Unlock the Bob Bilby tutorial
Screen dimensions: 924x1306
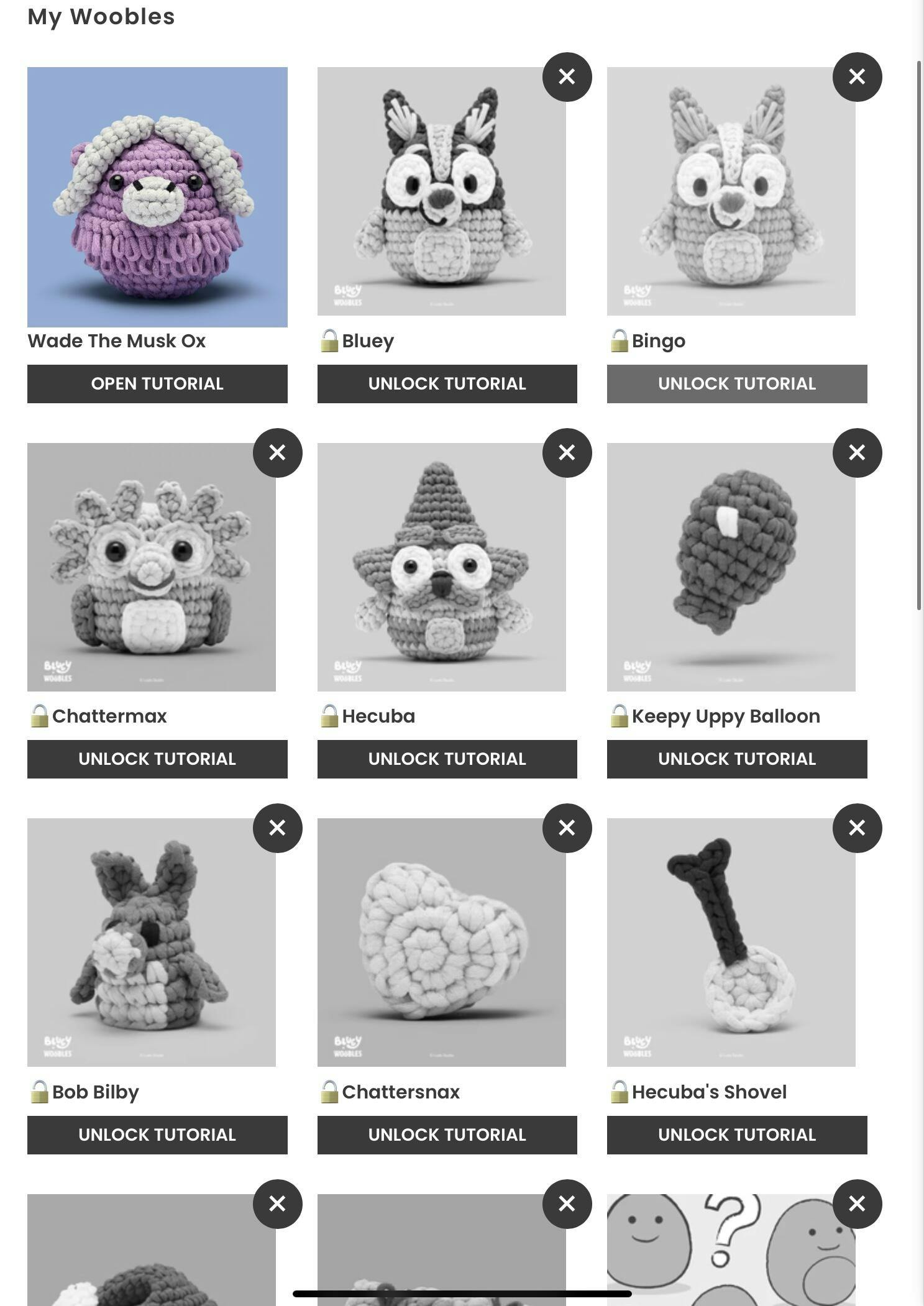click(x=157, y=1135)
